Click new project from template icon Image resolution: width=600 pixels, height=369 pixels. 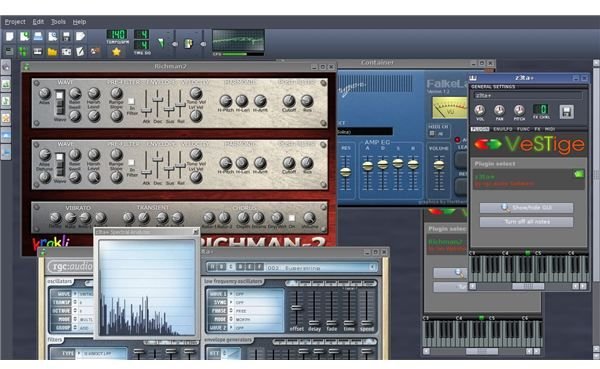[x=24, y=36]
